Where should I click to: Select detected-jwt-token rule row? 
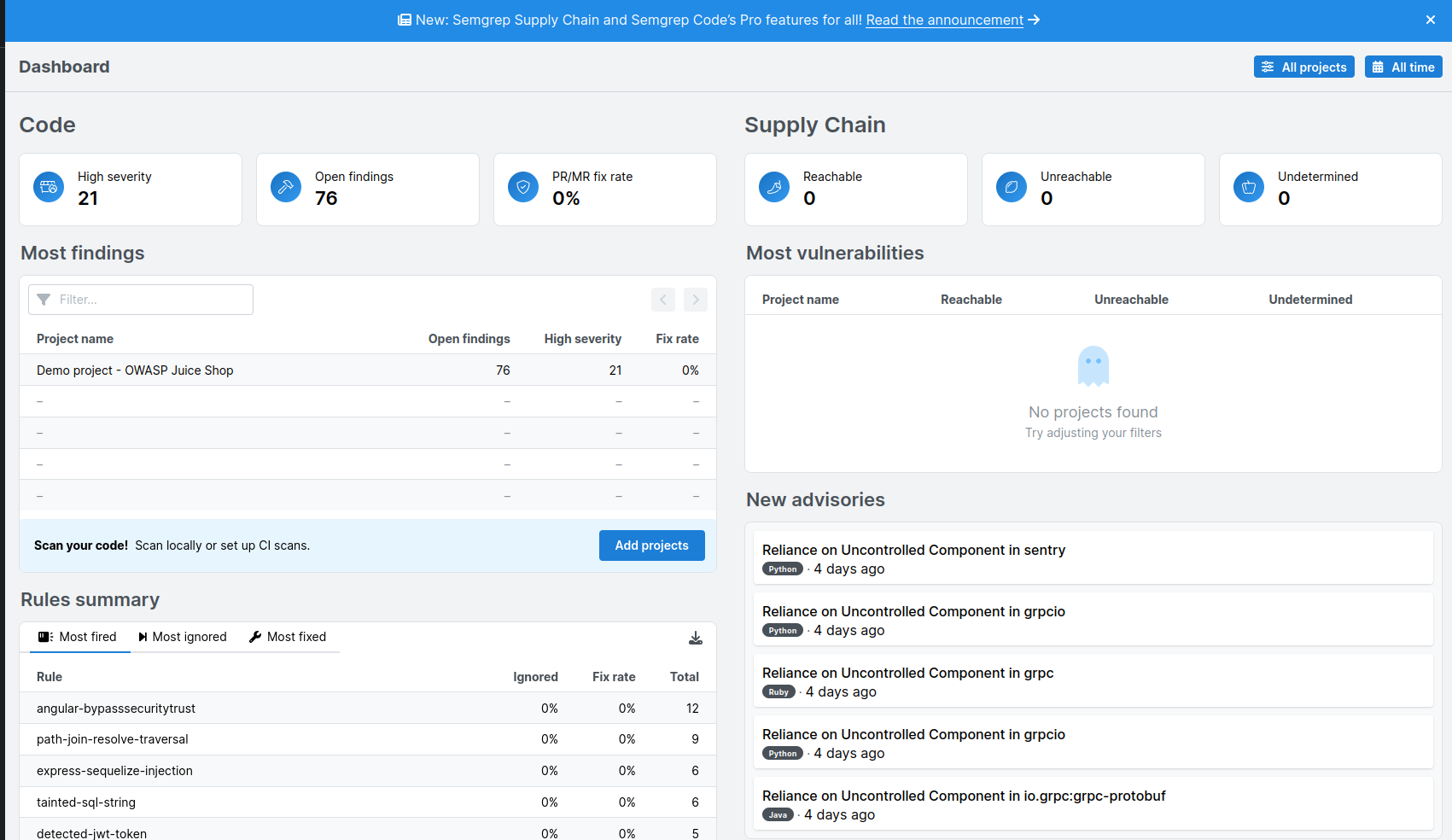[368, 829]
